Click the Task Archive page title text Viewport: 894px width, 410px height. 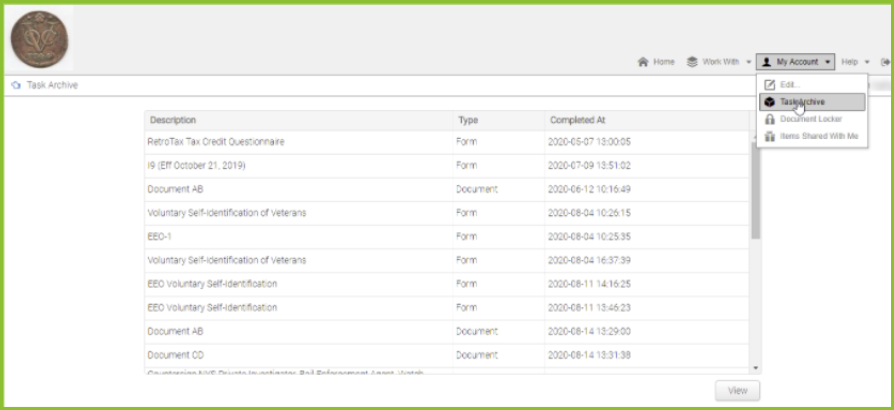tap(52, 86)
